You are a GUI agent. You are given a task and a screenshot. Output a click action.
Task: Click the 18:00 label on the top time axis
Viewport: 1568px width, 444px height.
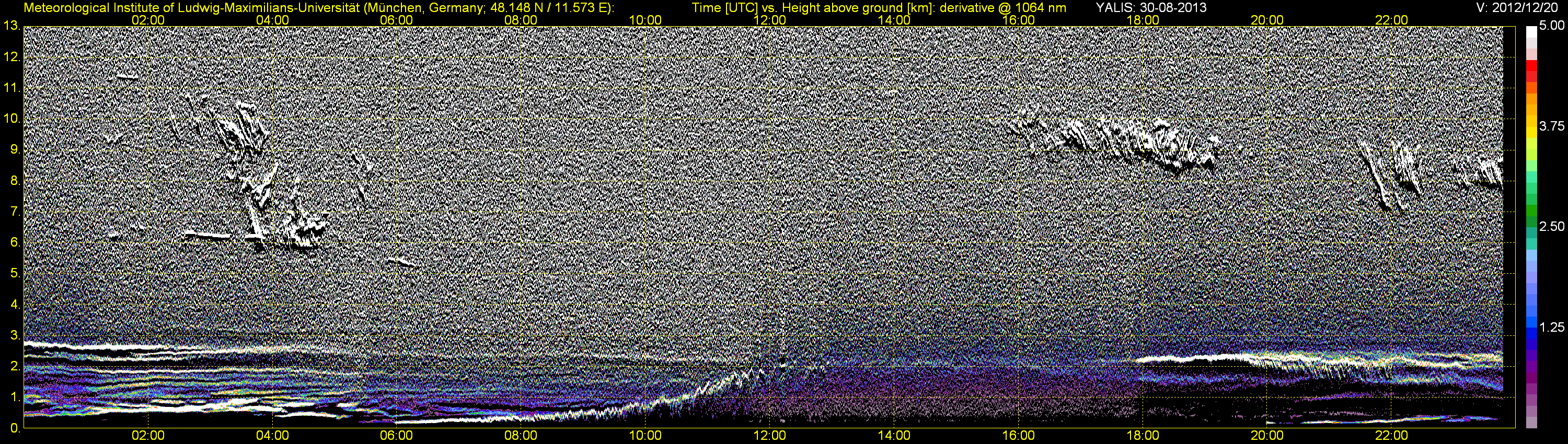coord(1143,20)
